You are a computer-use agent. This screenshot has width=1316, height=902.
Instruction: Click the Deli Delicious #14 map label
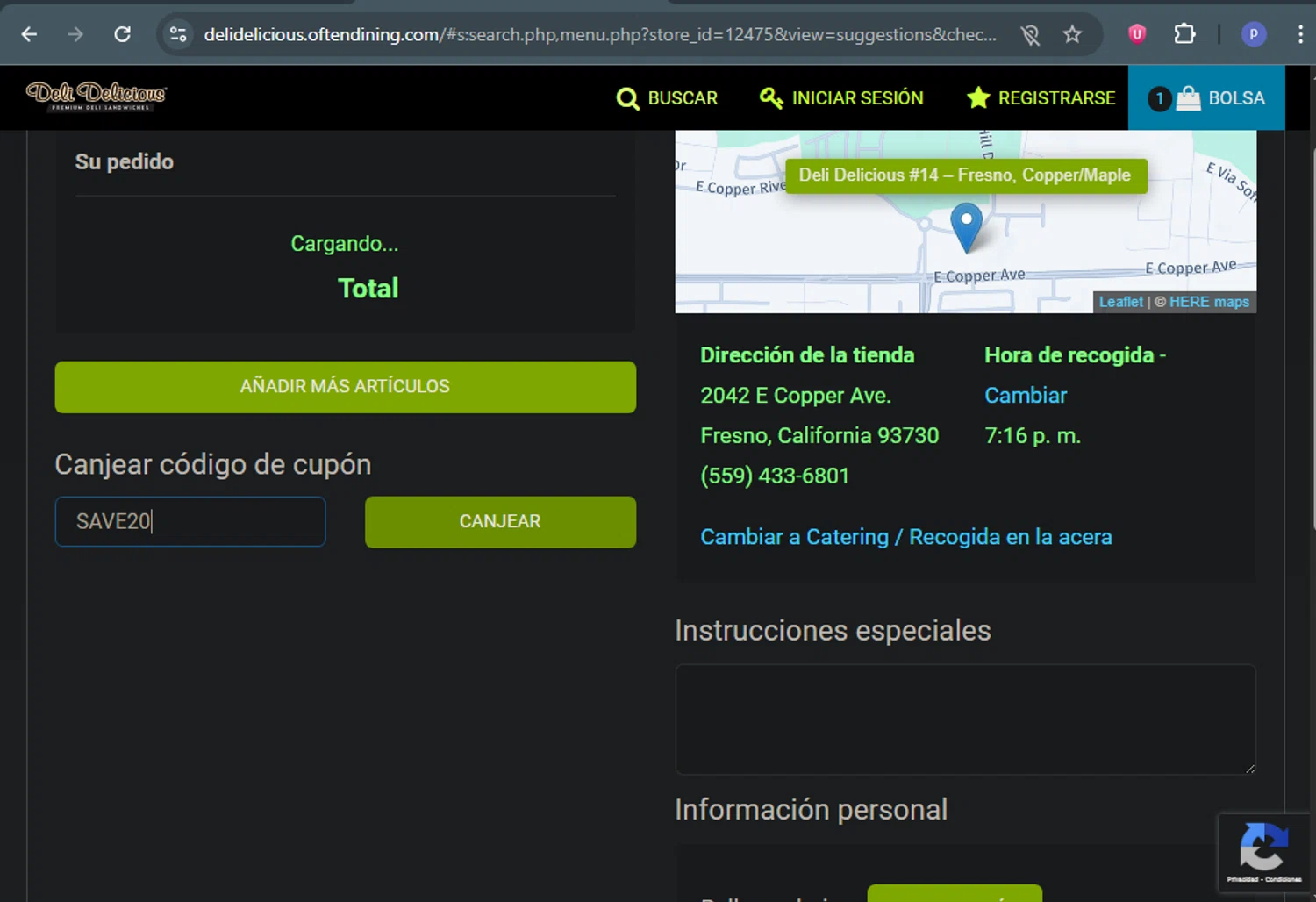(x=965, y=175)
